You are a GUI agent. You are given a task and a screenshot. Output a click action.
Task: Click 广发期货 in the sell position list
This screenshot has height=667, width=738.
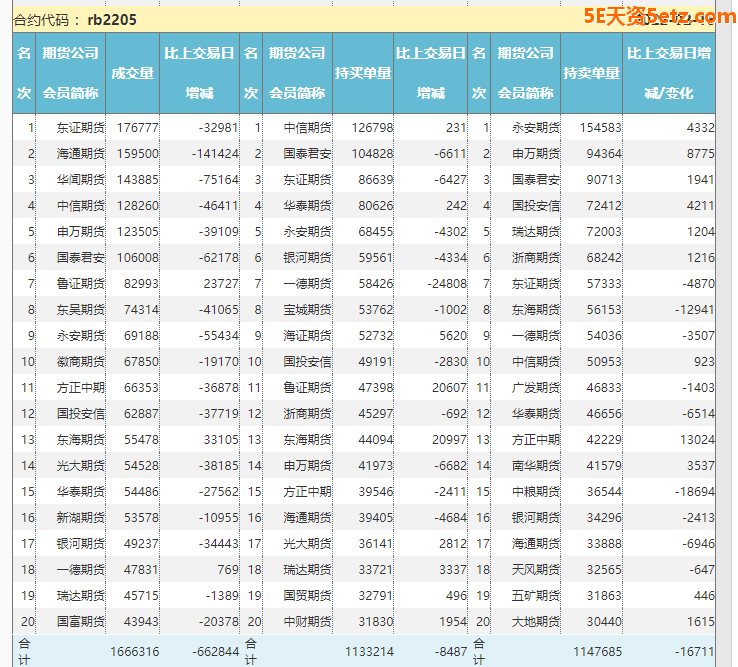point(536,387)
